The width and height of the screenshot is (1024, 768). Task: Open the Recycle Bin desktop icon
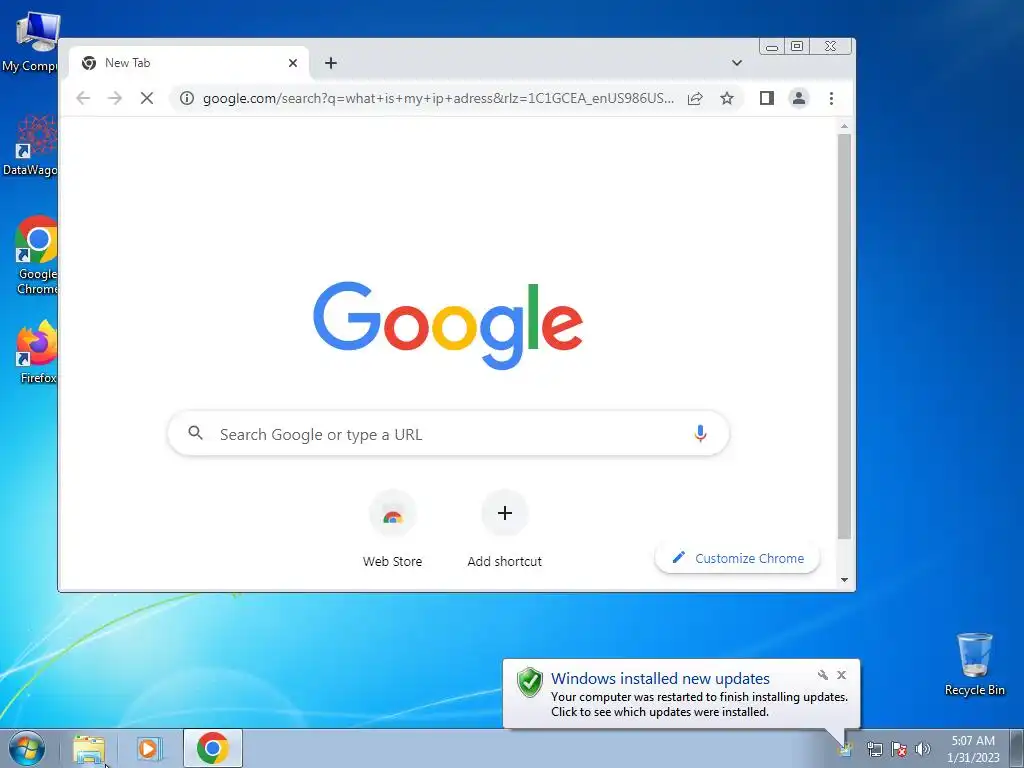point(974,664)
